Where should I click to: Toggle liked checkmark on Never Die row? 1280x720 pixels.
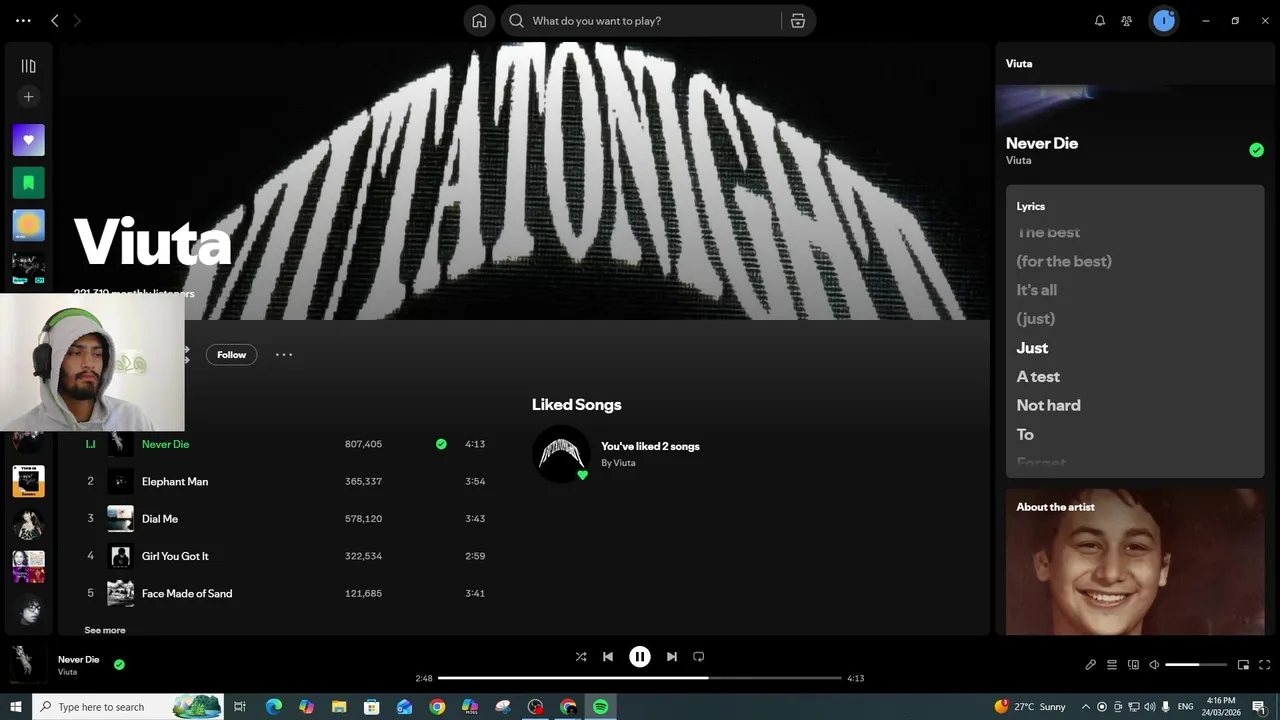[441, 444]
